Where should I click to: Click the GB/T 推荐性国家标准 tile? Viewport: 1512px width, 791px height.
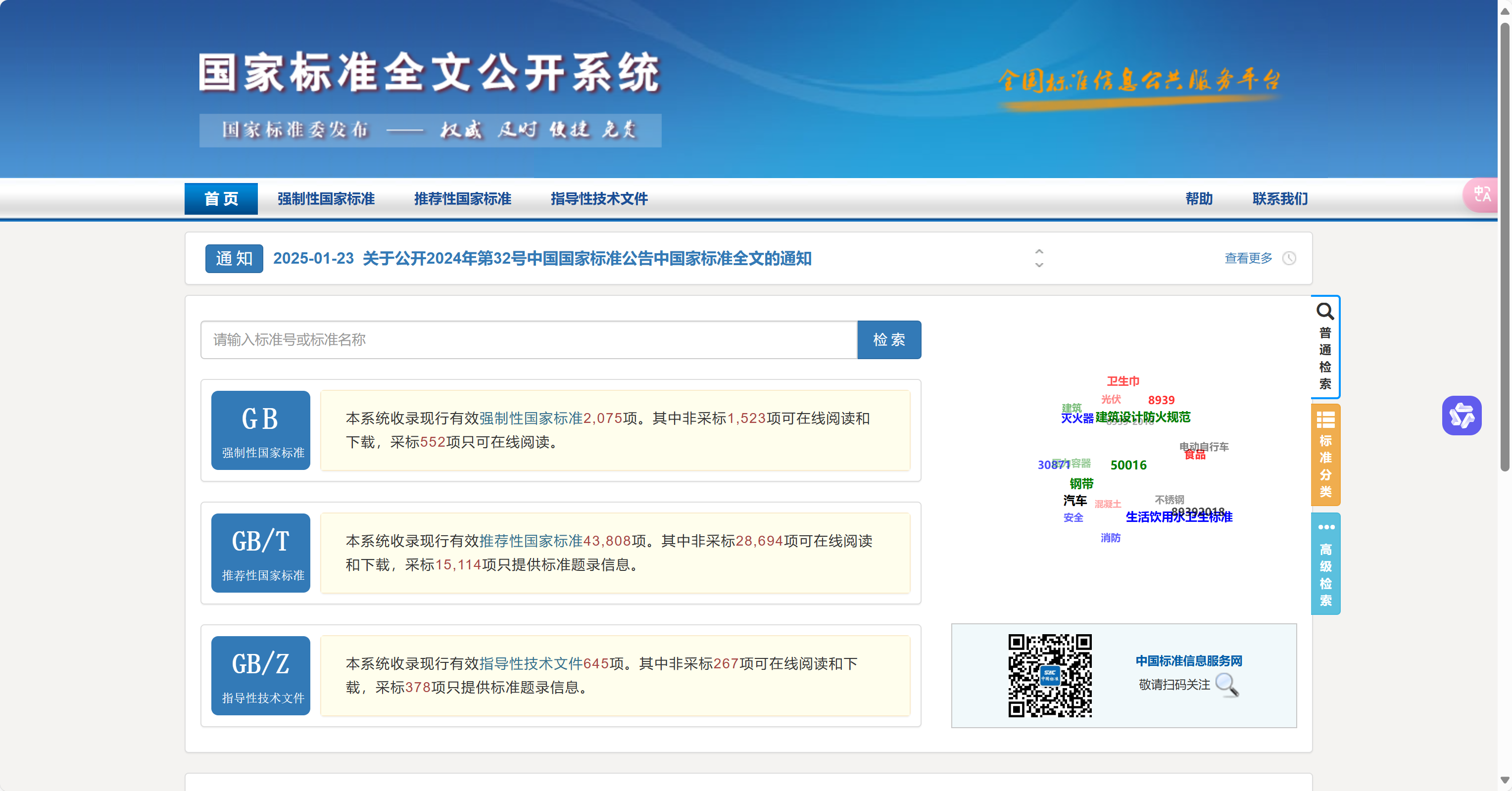pyautogui.click(x=261, y=553)
